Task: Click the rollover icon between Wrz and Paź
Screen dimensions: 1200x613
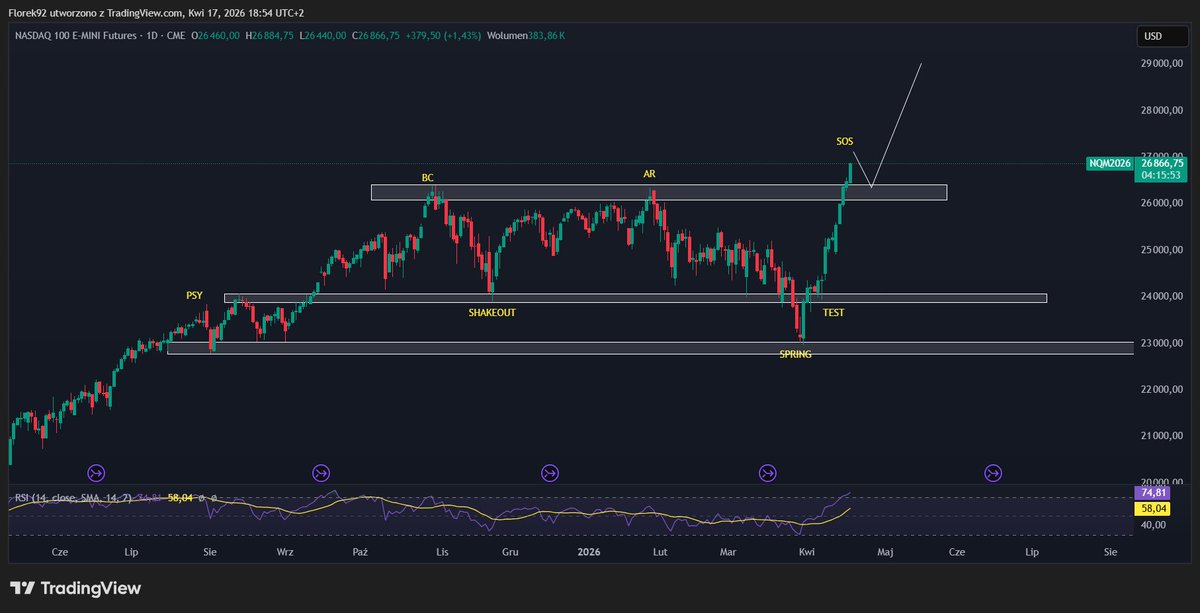Action: (321, 472)
